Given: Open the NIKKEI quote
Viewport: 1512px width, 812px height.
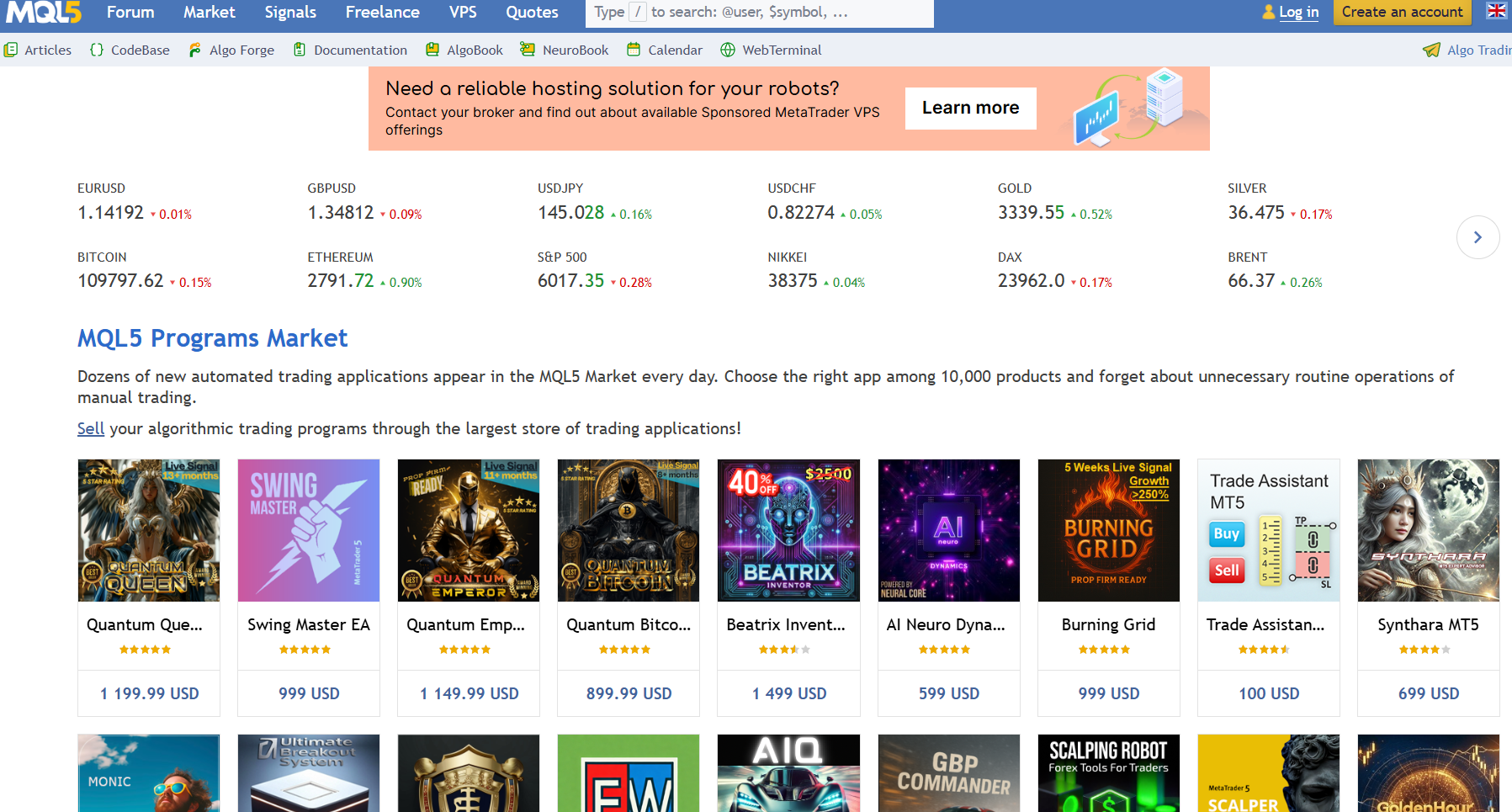Looking at the screenshot, I should (x=816, y=270).
